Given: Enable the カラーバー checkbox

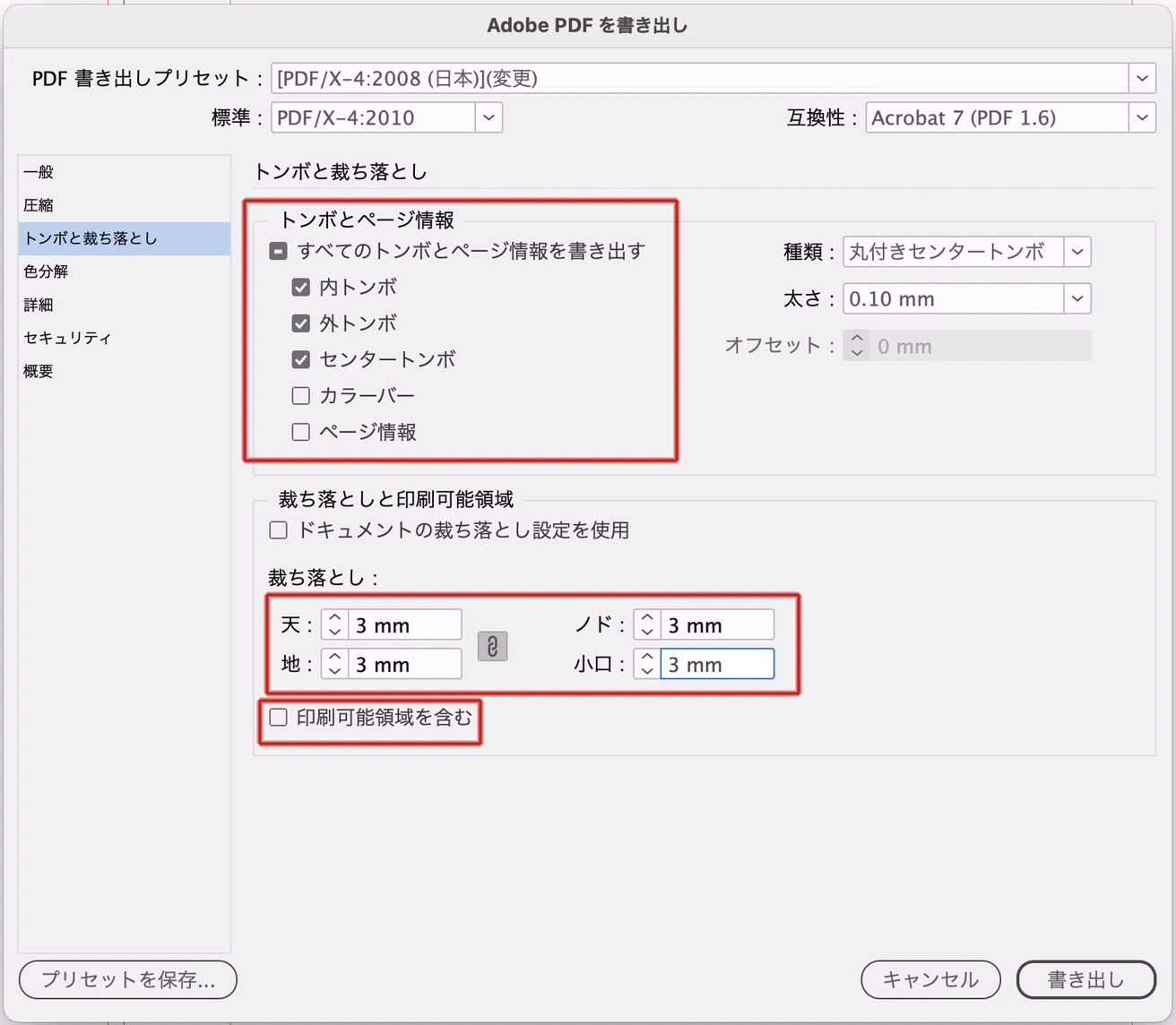Looking at the screenshot, I should [x=301, y=396].
